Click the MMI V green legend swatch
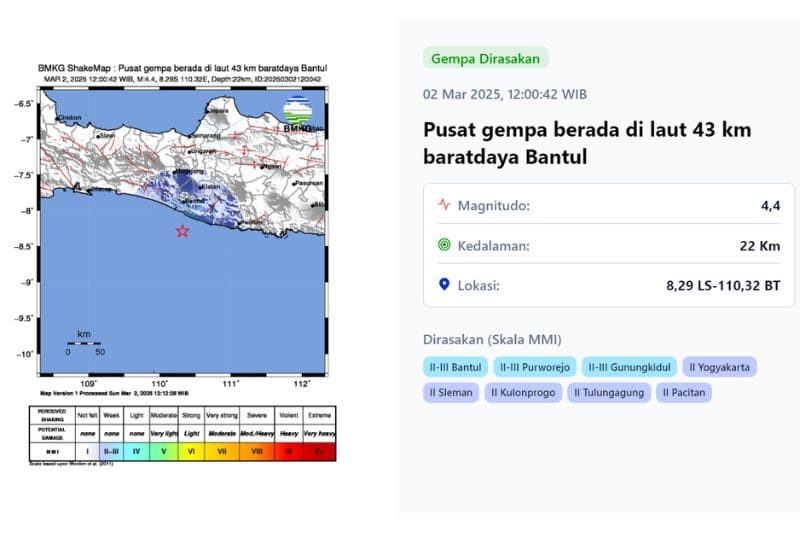 click(164, 451)
